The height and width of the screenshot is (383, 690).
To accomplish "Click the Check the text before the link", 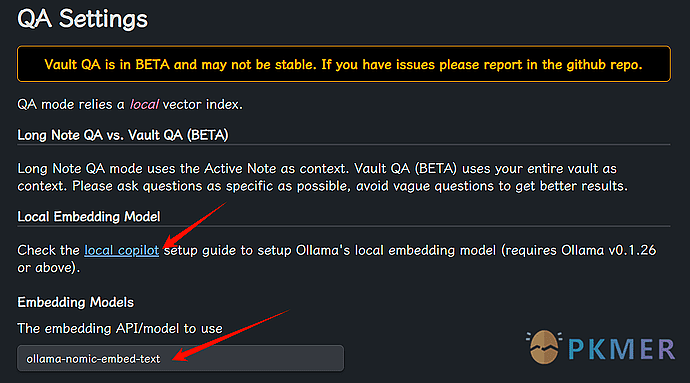I will point(48,250).
